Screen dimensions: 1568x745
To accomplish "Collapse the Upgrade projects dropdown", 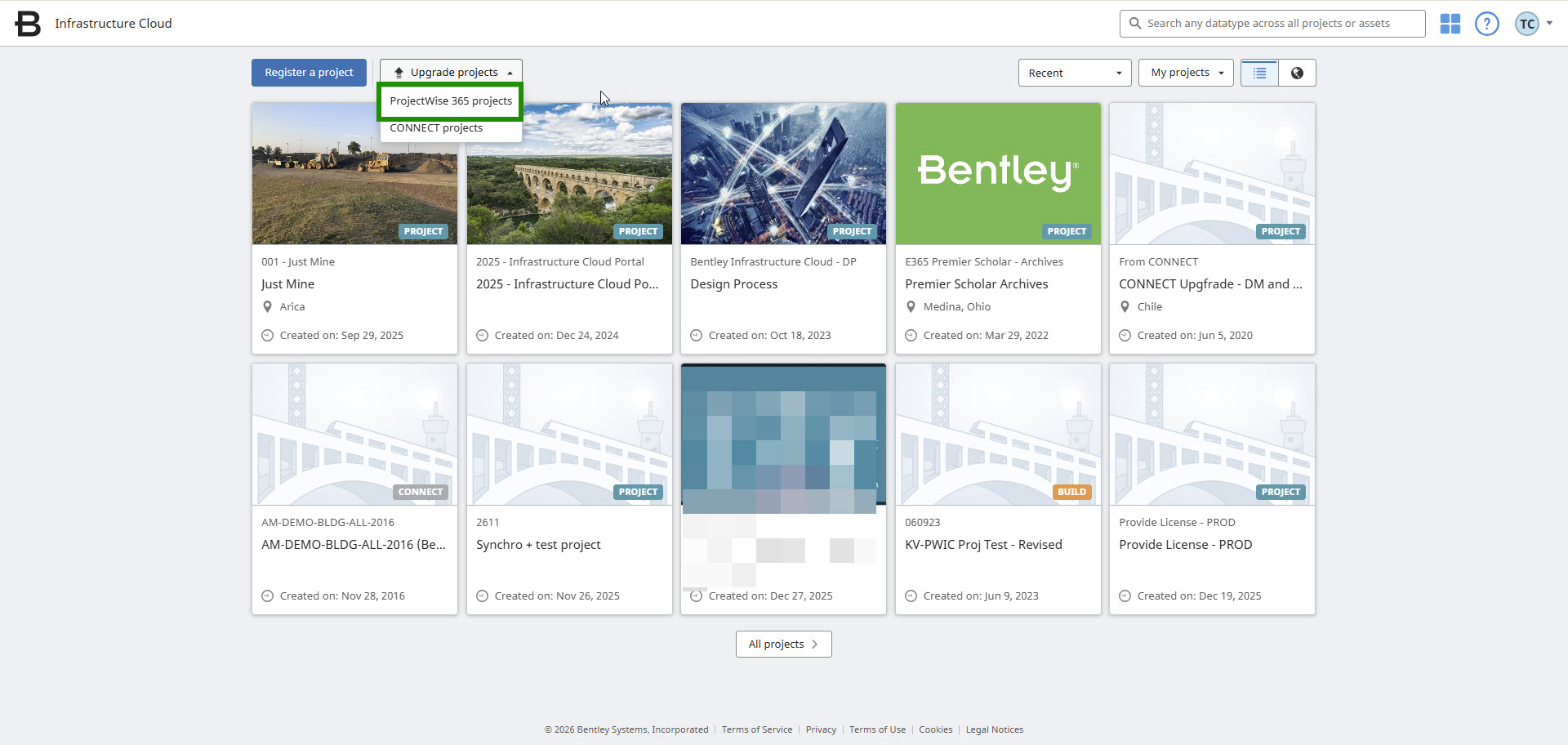I will (x=451, y=73).
